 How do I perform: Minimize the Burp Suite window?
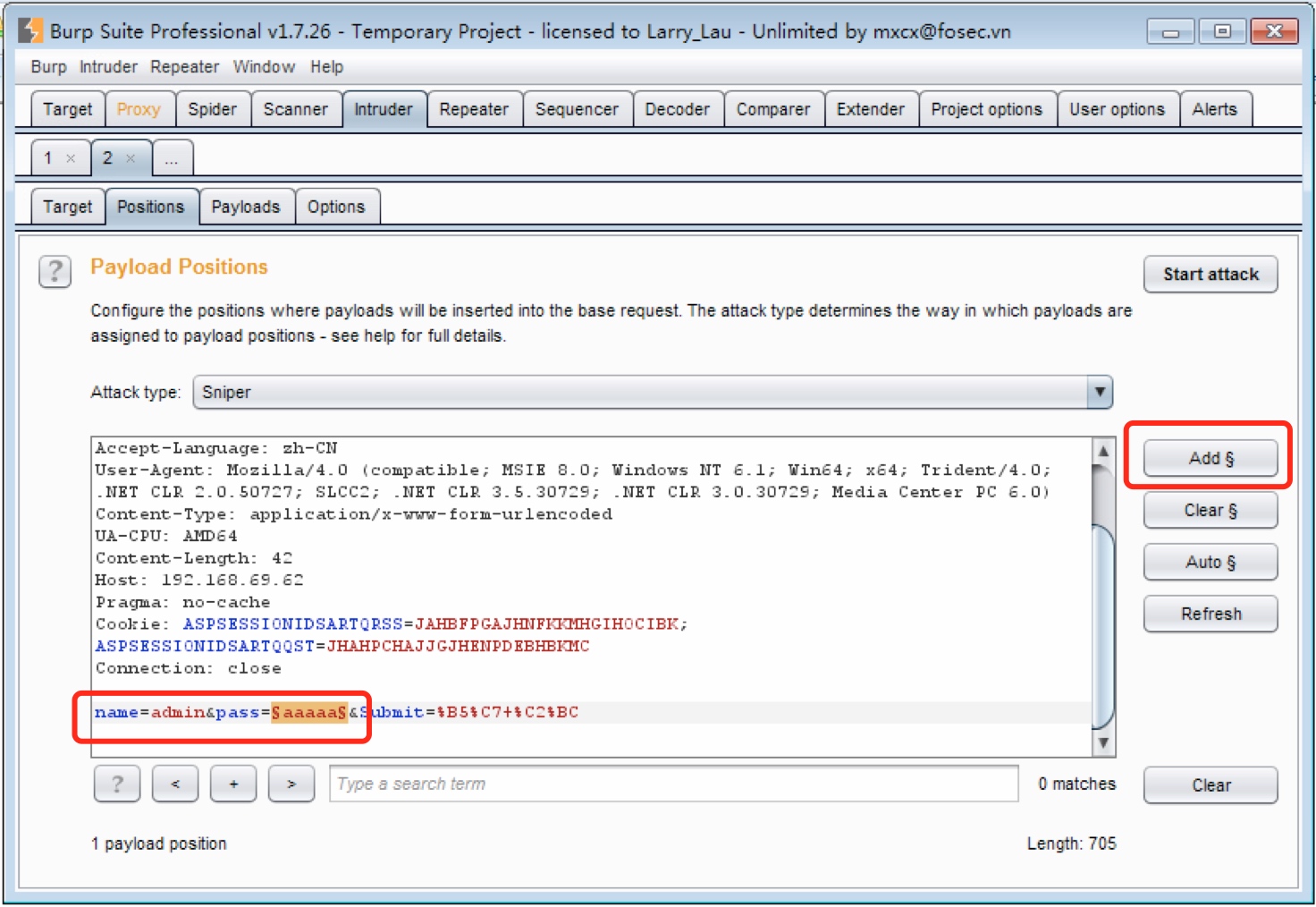[x=1170, y=31]
